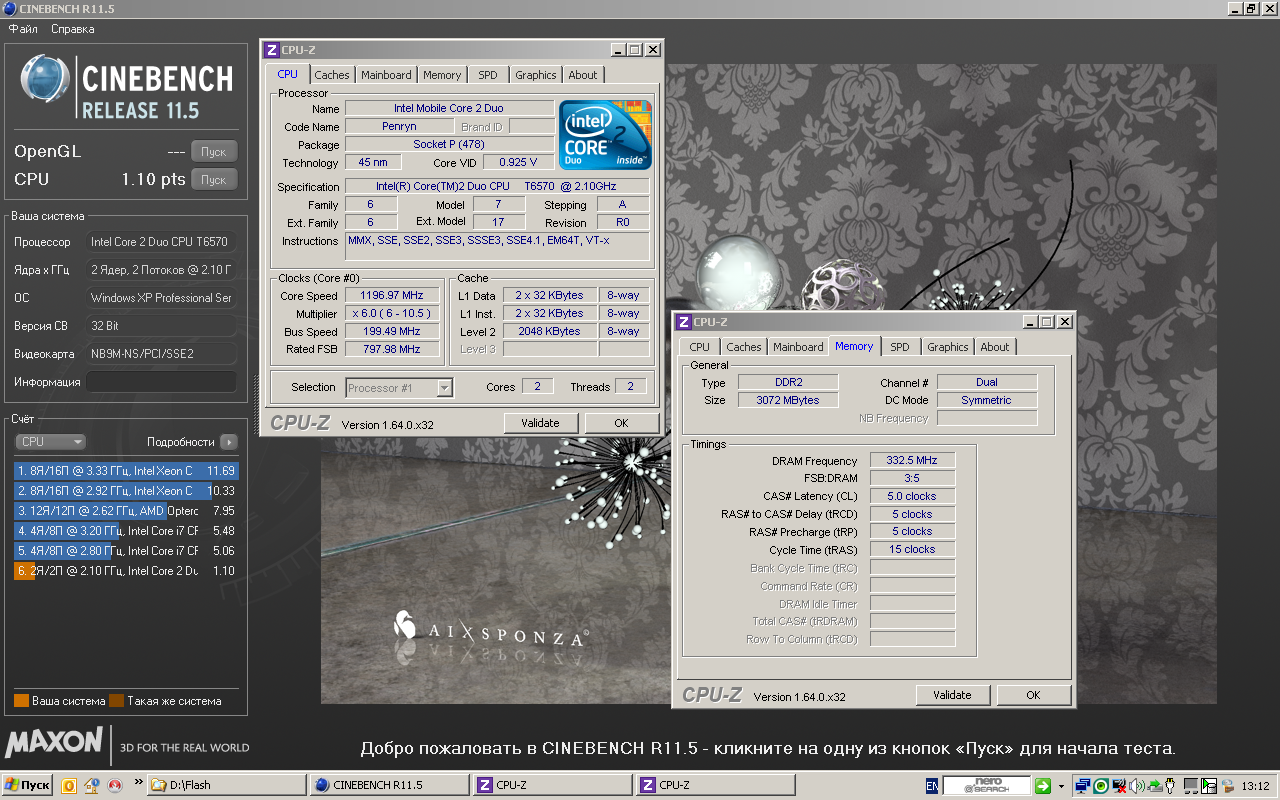Open the gray monitor tray icon

click(x=1191, y=786)
